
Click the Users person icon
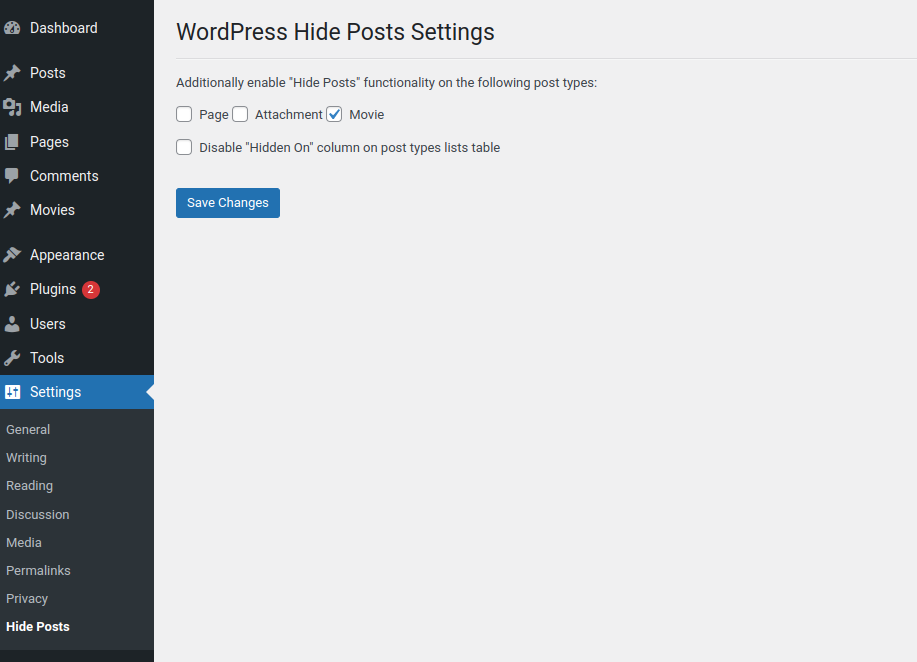12,324
